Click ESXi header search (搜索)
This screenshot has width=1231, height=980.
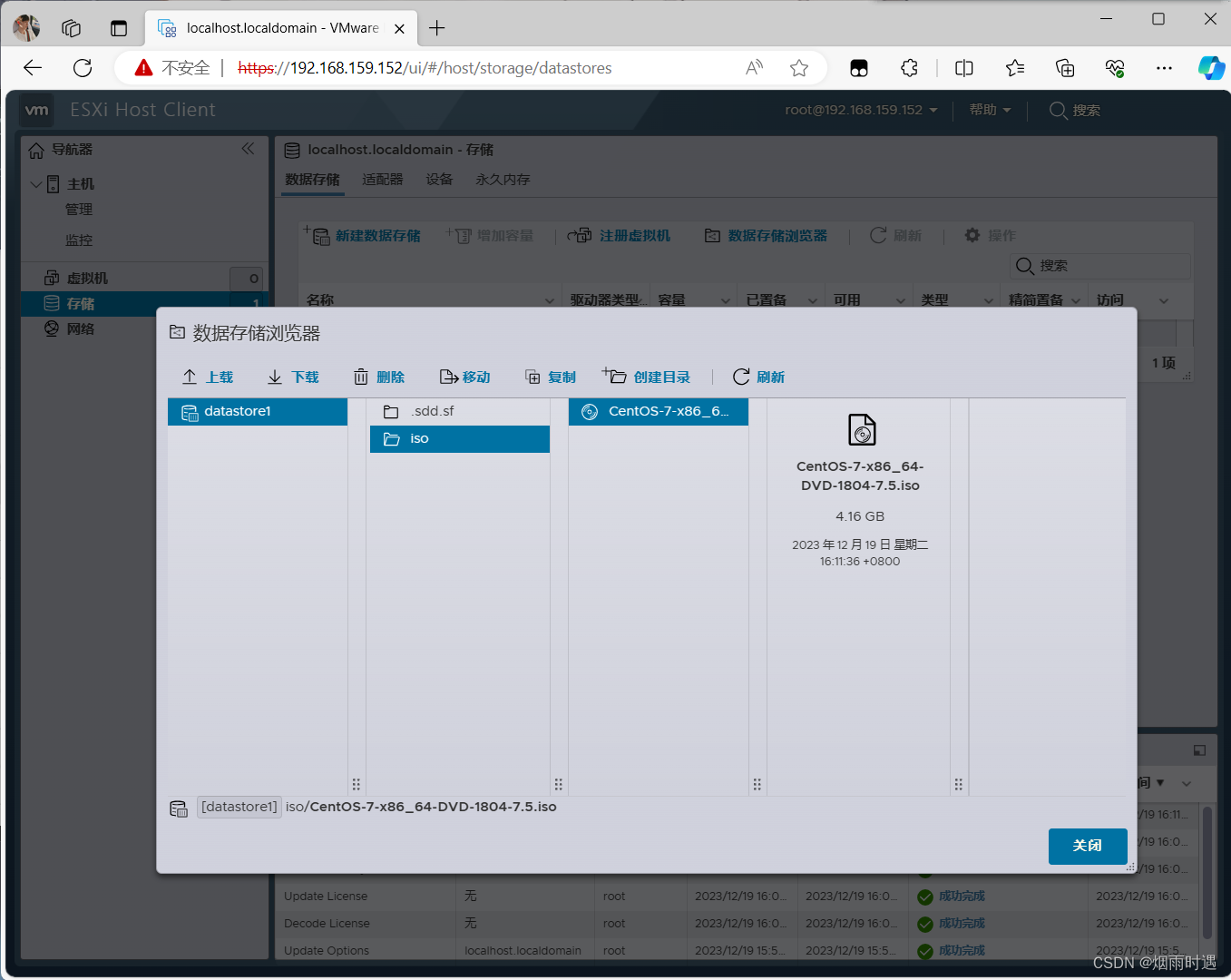click(1075, 110)
